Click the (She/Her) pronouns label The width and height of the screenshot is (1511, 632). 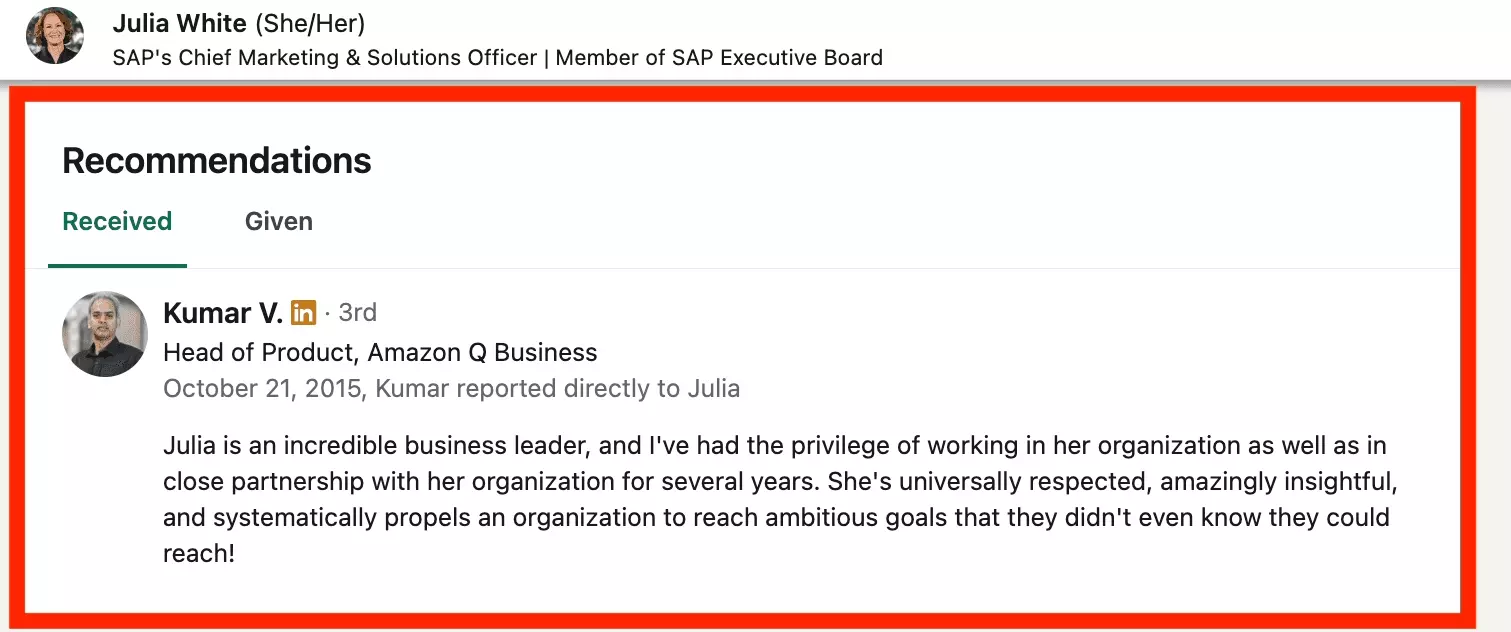click(x=310, y=22)
